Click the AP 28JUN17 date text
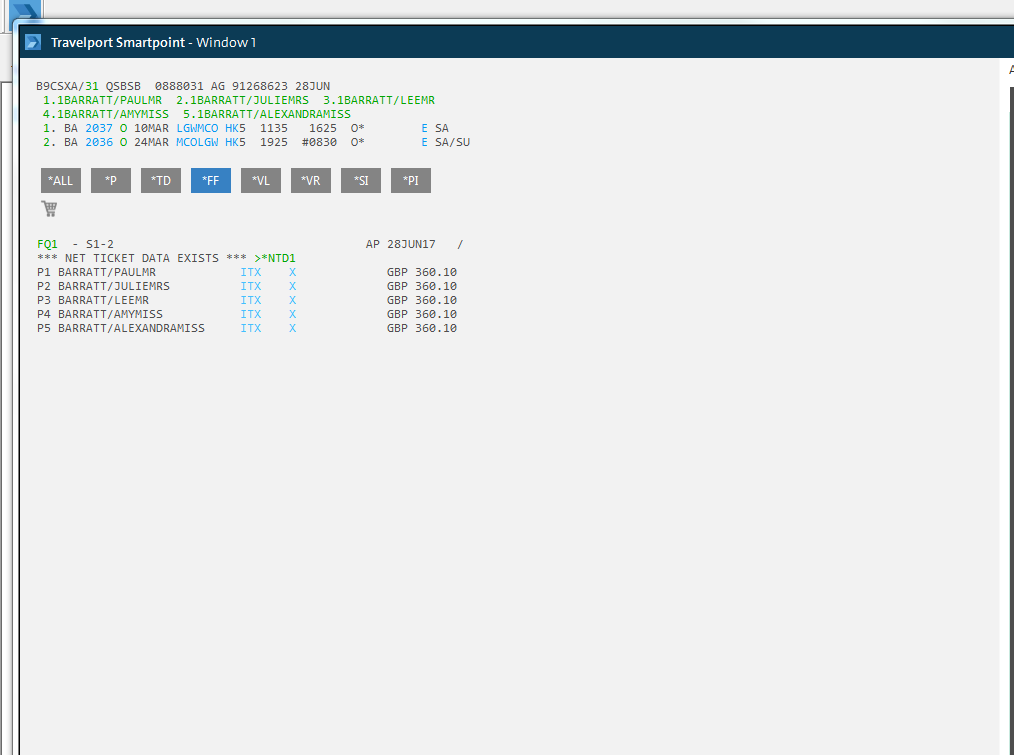The image size is (1014, 755). point(401,244)
